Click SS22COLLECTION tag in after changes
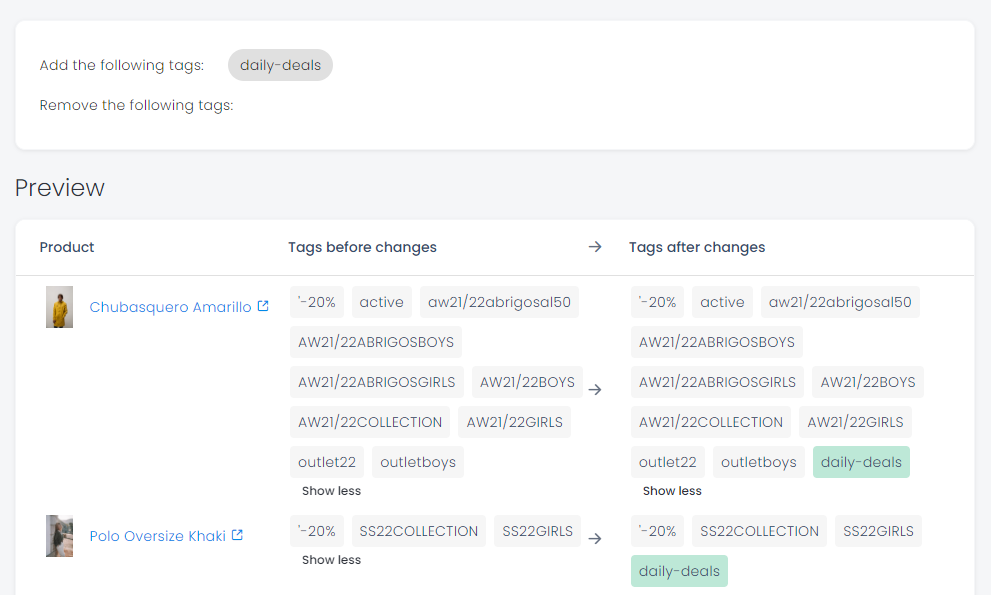The height and width of the screenshot is (595, 991). (759, 531)
